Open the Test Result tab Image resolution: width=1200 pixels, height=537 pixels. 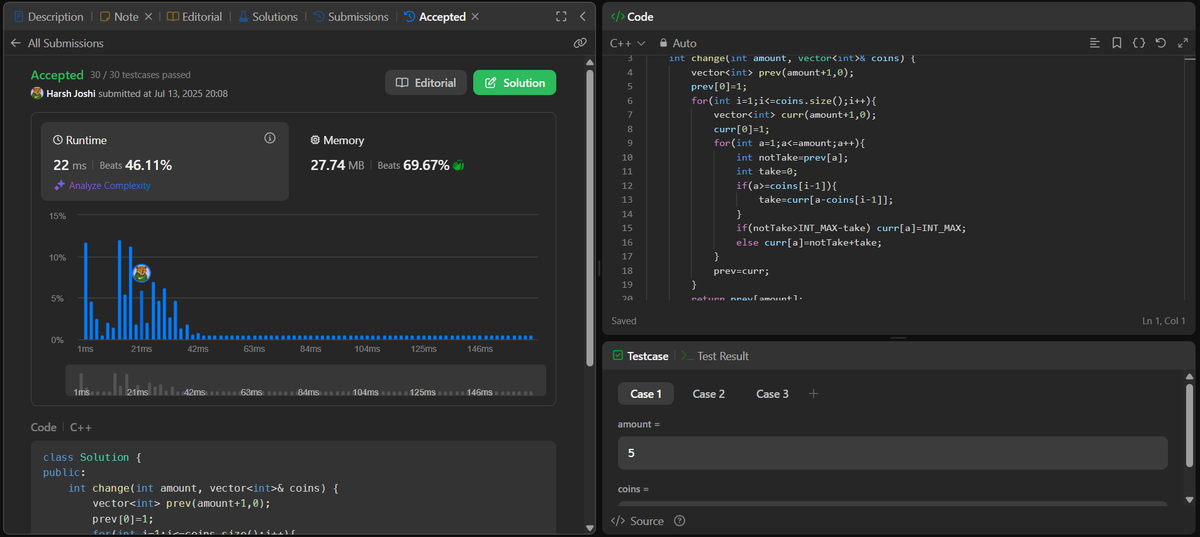[715, 356]
